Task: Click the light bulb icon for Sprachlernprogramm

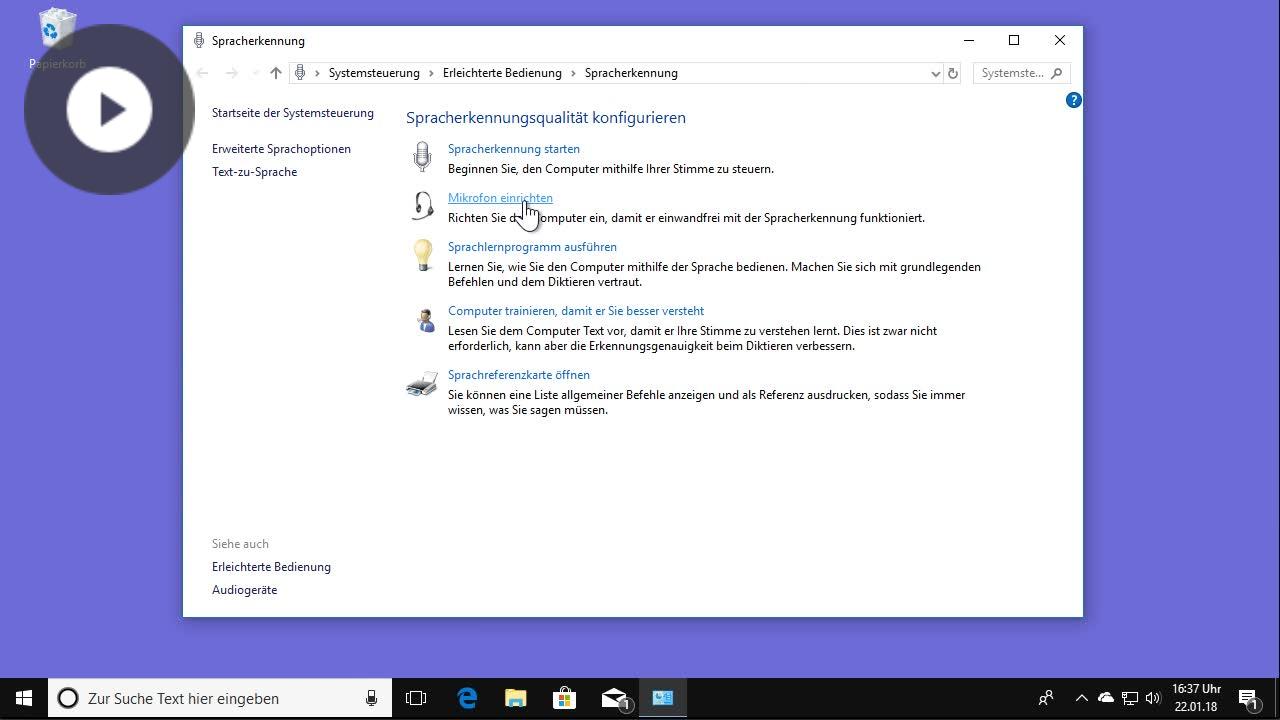Action: pos(423,255)
